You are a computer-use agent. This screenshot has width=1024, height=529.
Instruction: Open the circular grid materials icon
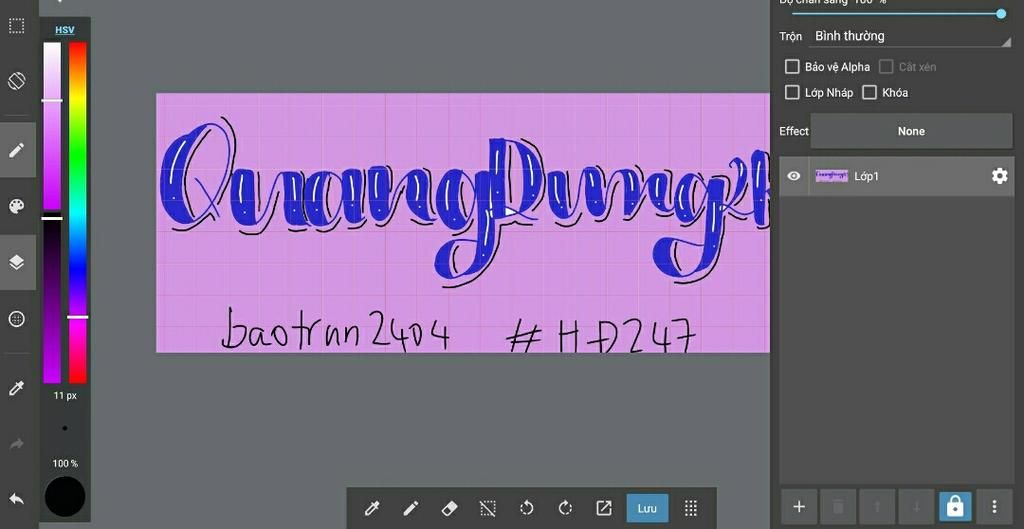click(16, 319)
